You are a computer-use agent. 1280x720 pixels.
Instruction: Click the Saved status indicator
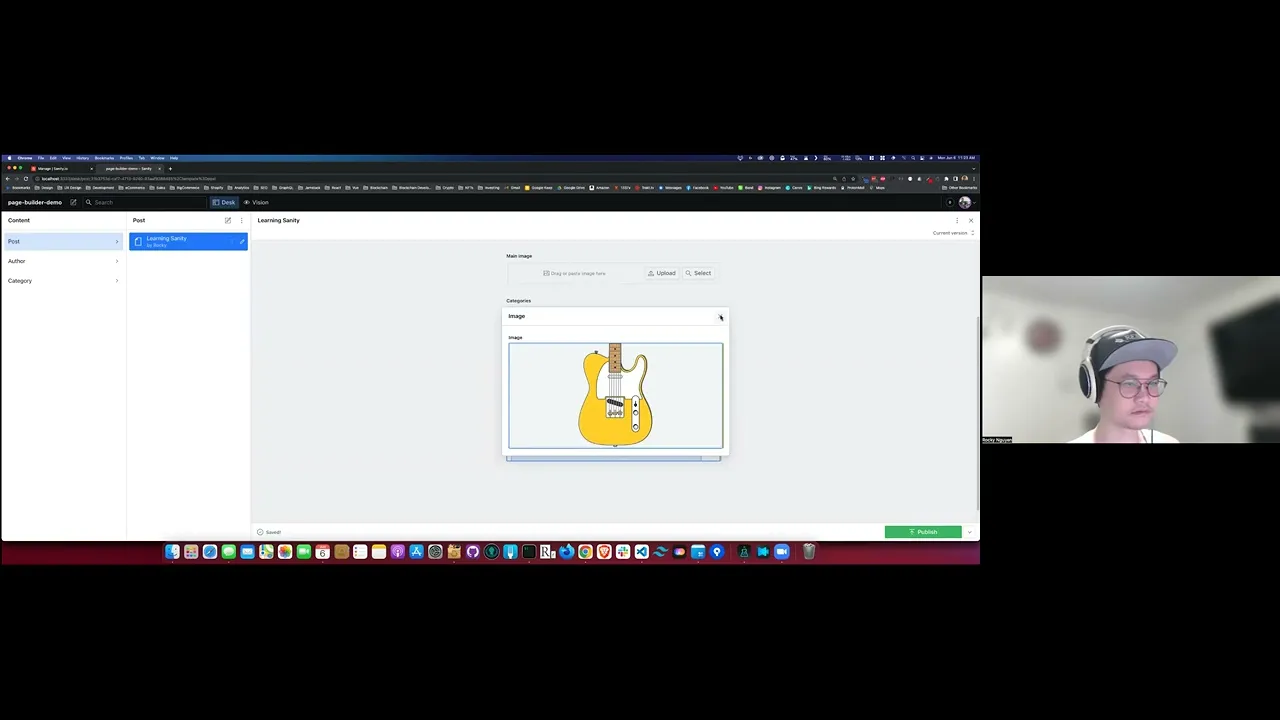(268, 532)
